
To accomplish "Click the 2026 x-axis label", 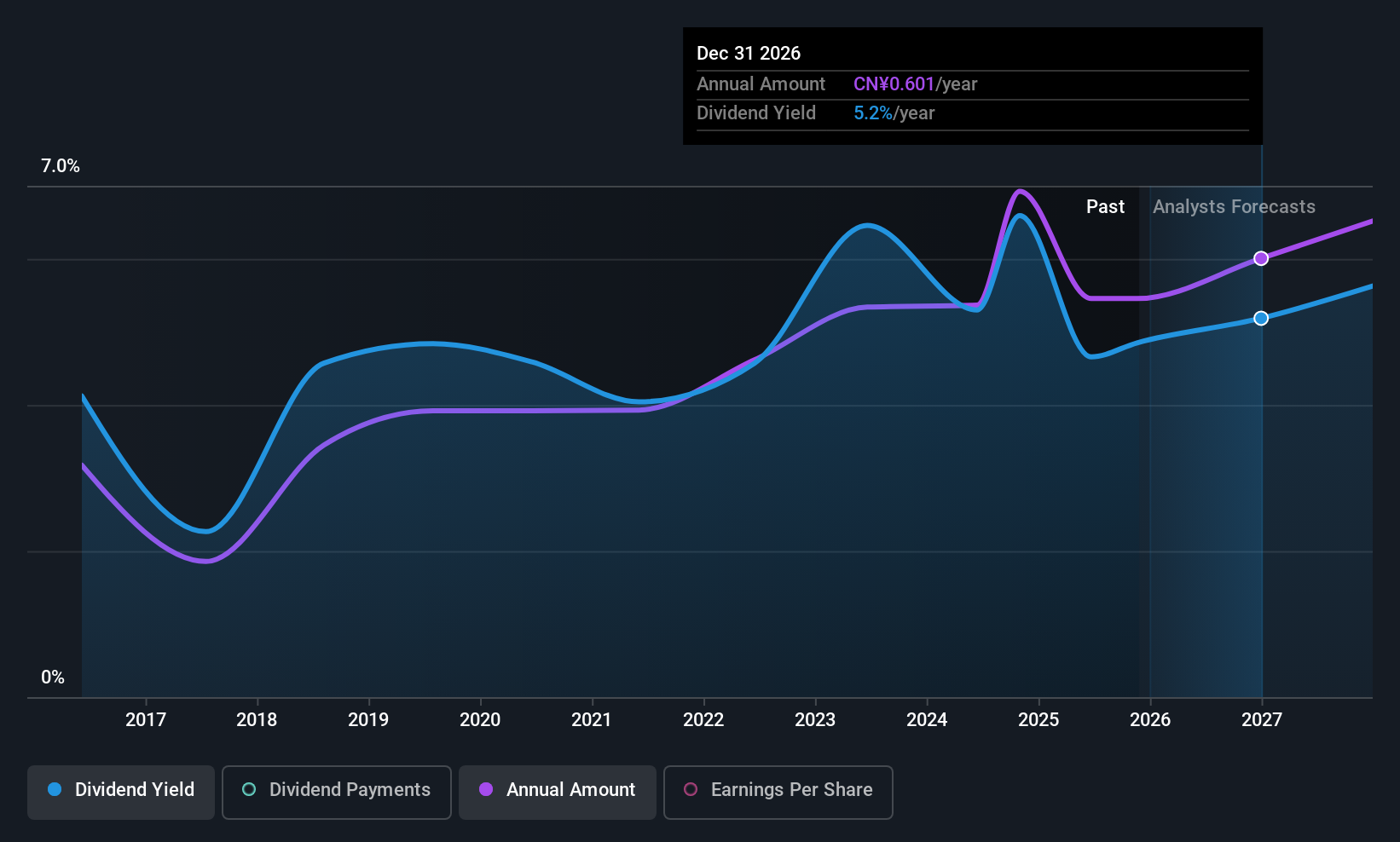I will [x=1150, y=720].
